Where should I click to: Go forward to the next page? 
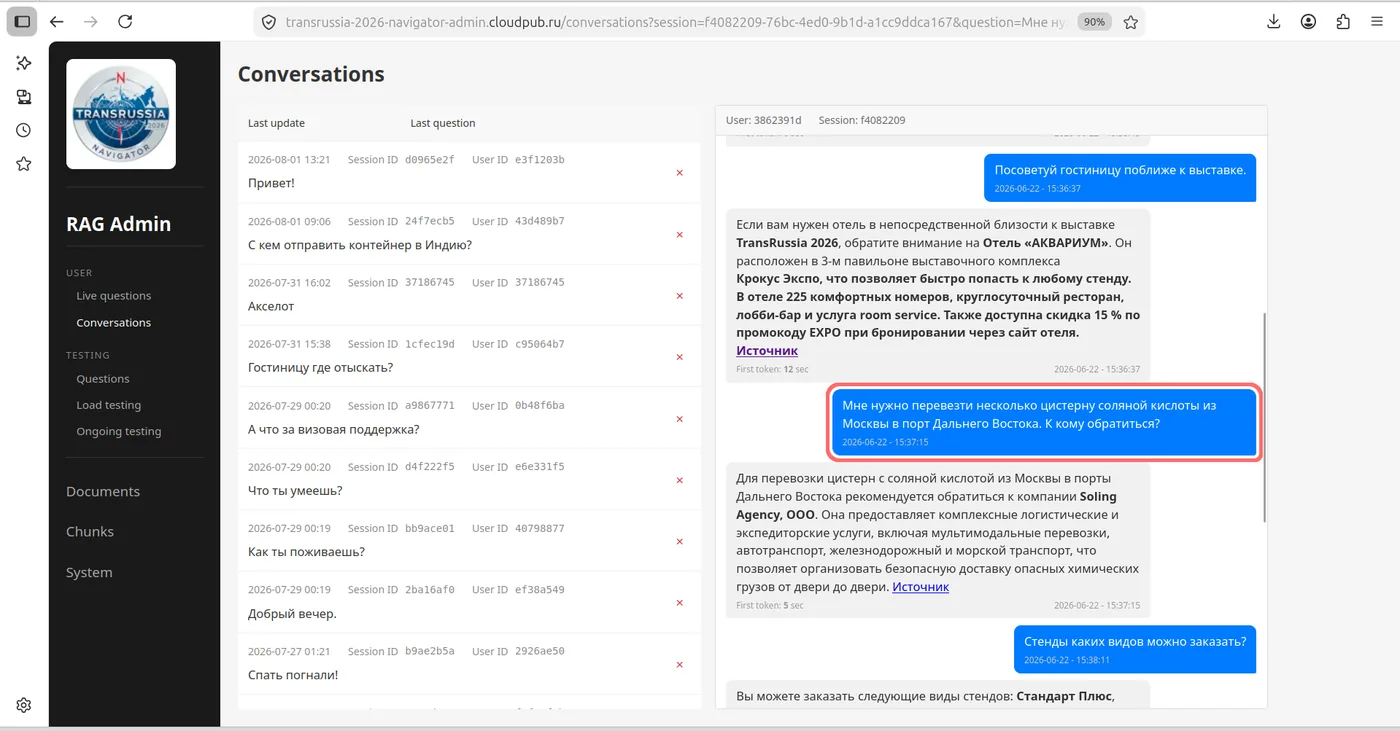click(91, 21)
